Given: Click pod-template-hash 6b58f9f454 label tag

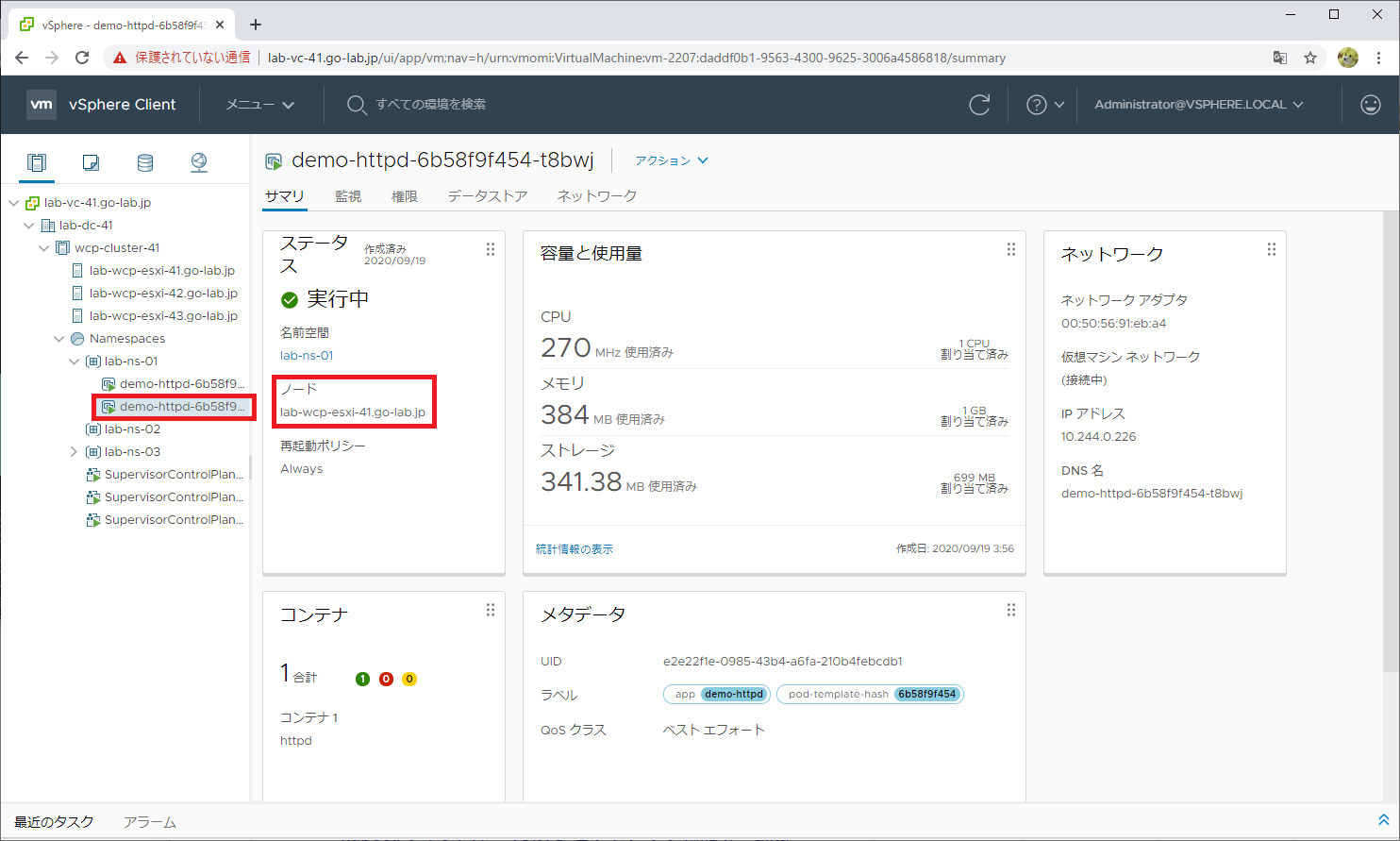Looking at the screenshot, I should click(870, 695).
